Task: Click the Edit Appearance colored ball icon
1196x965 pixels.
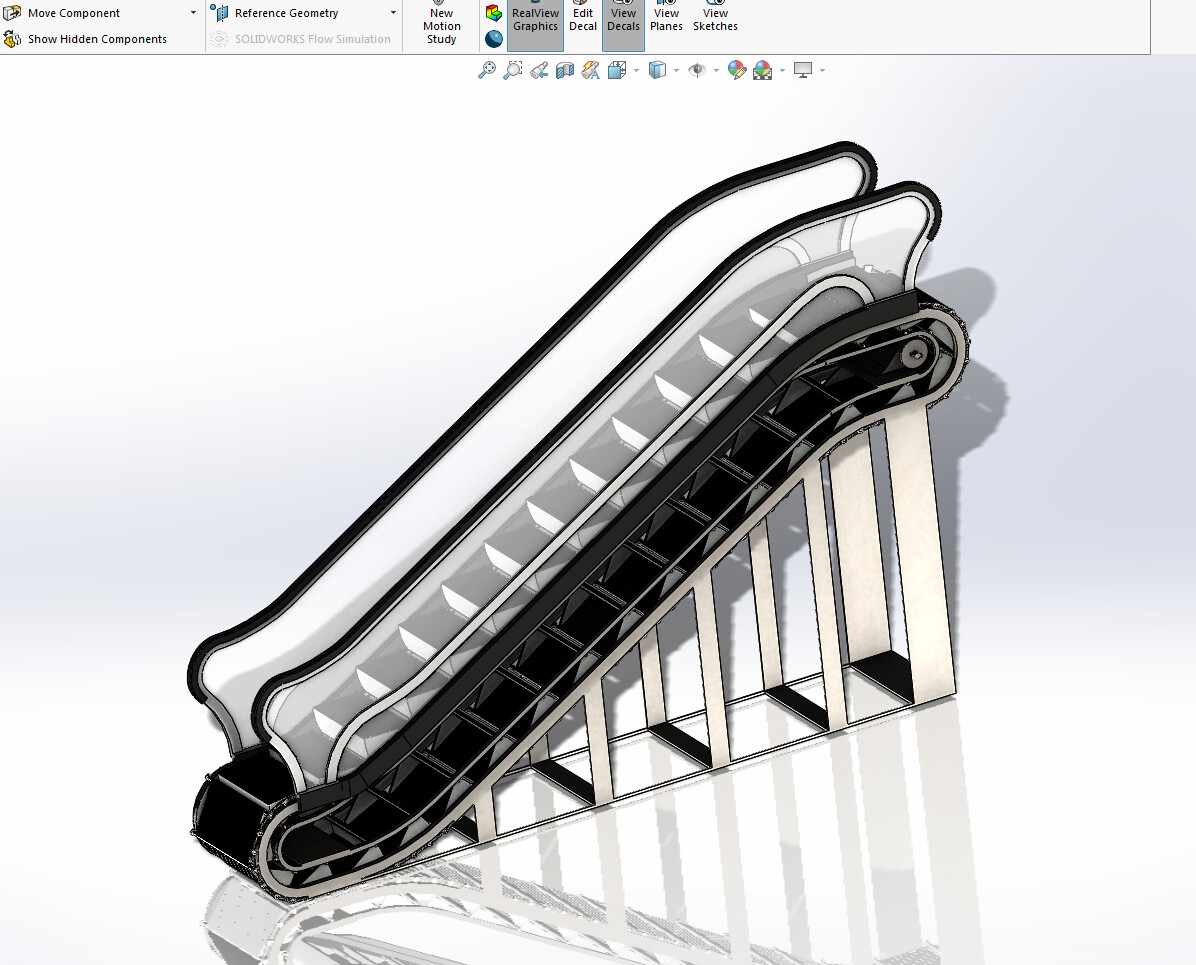Action: click(737, 70)
